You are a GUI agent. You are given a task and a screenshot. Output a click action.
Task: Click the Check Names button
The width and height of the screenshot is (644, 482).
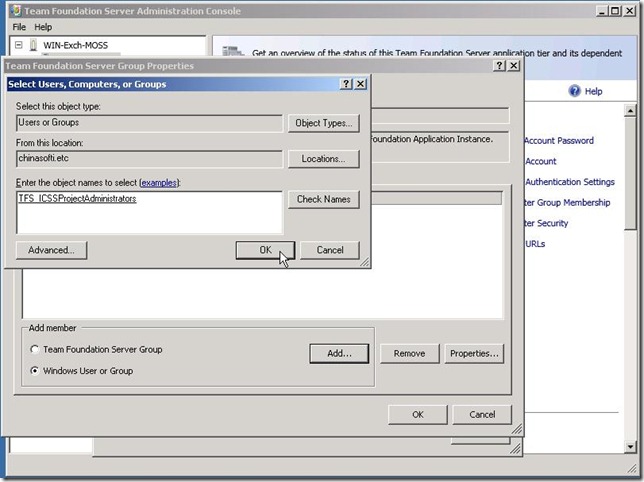[x=324, y=199]
